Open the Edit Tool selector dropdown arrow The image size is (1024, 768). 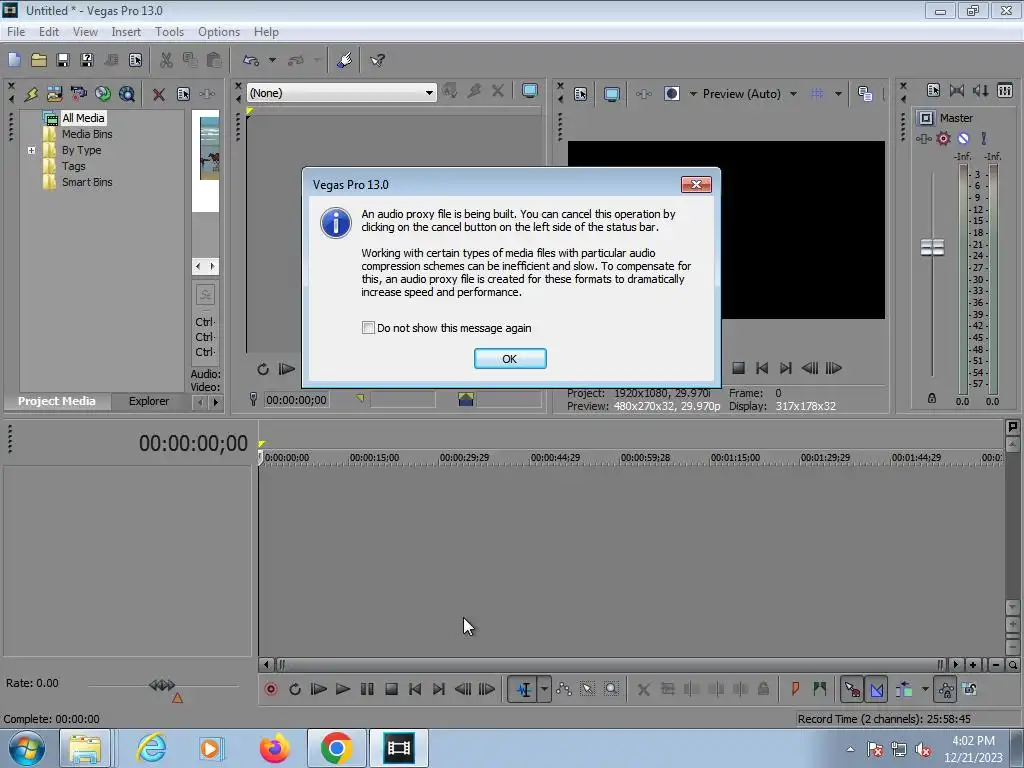coord(544,689)
